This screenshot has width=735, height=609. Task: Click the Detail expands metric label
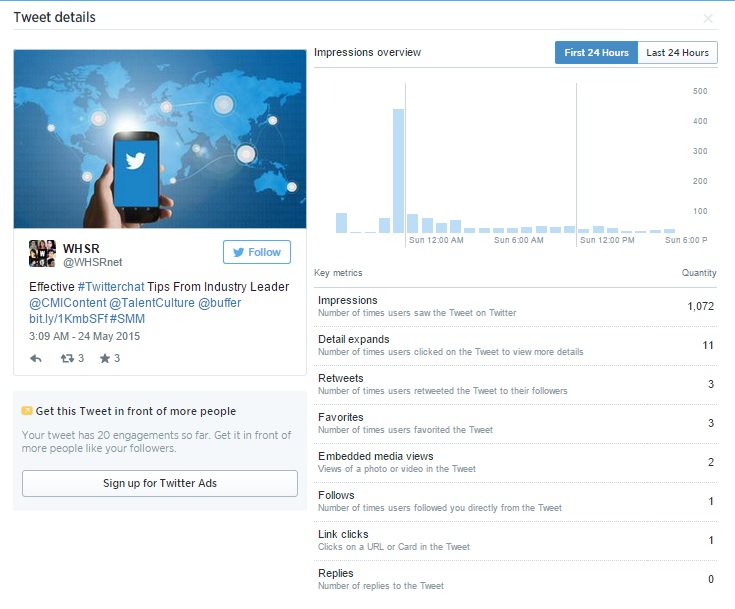[353, 339]
